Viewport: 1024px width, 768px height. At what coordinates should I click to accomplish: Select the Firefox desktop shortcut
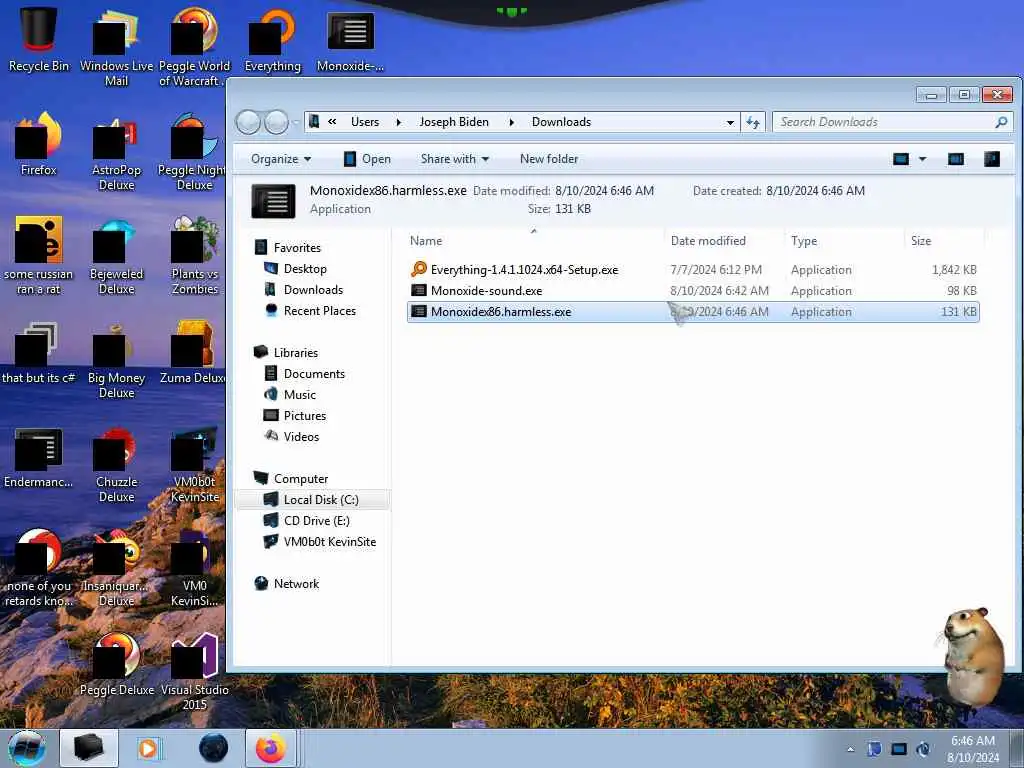[39, 144]
